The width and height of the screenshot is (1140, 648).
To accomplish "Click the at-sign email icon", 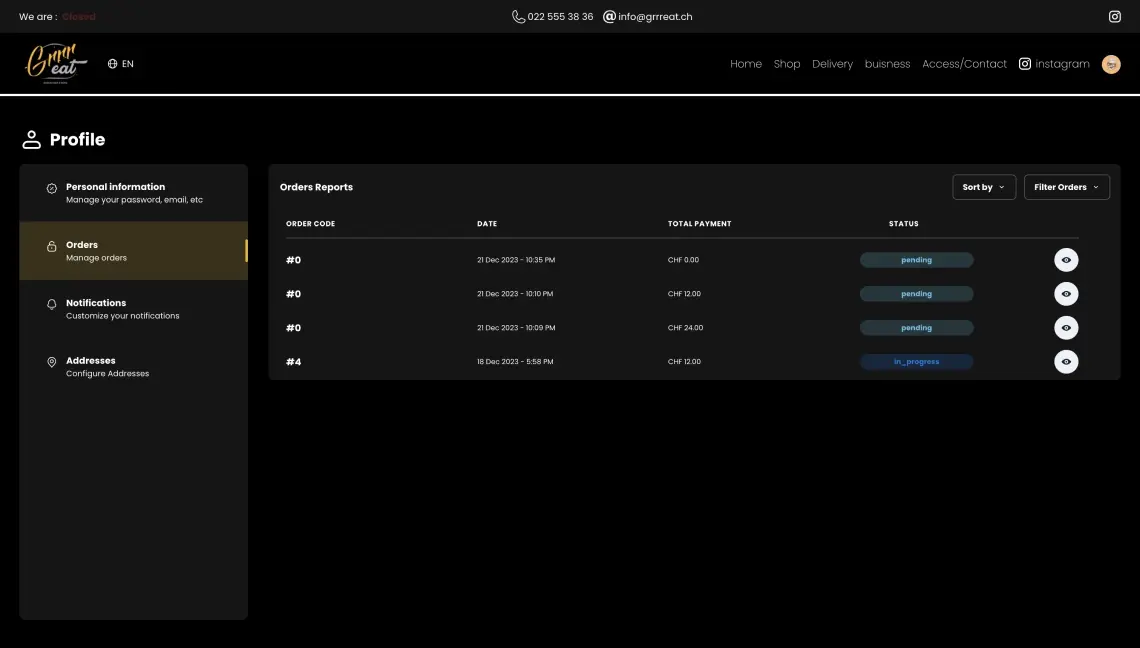I will pos(609,17).
